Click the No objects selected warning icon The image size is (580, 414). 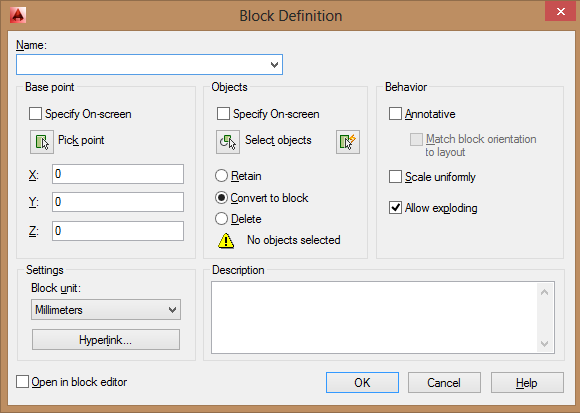pyautogui.click(x=226, y=240)
